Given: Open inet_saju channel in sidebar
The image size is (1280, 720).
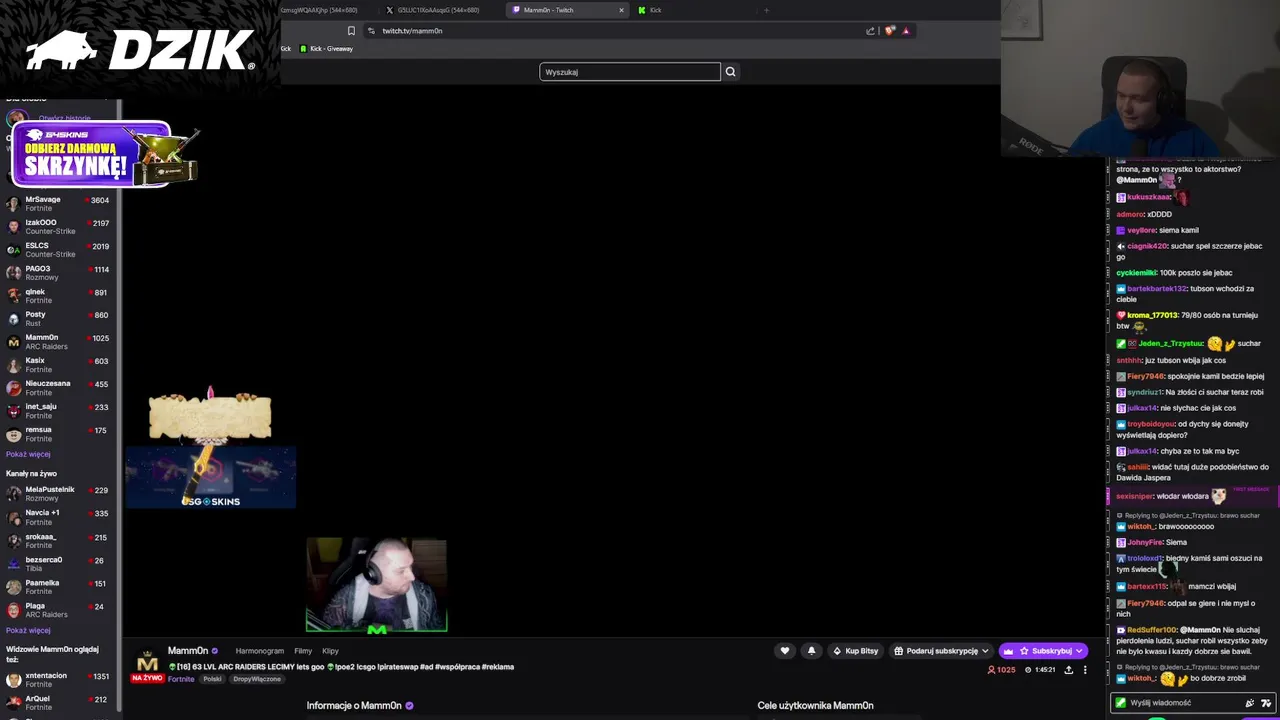Looking at the screenshot, I should (59, 411).
